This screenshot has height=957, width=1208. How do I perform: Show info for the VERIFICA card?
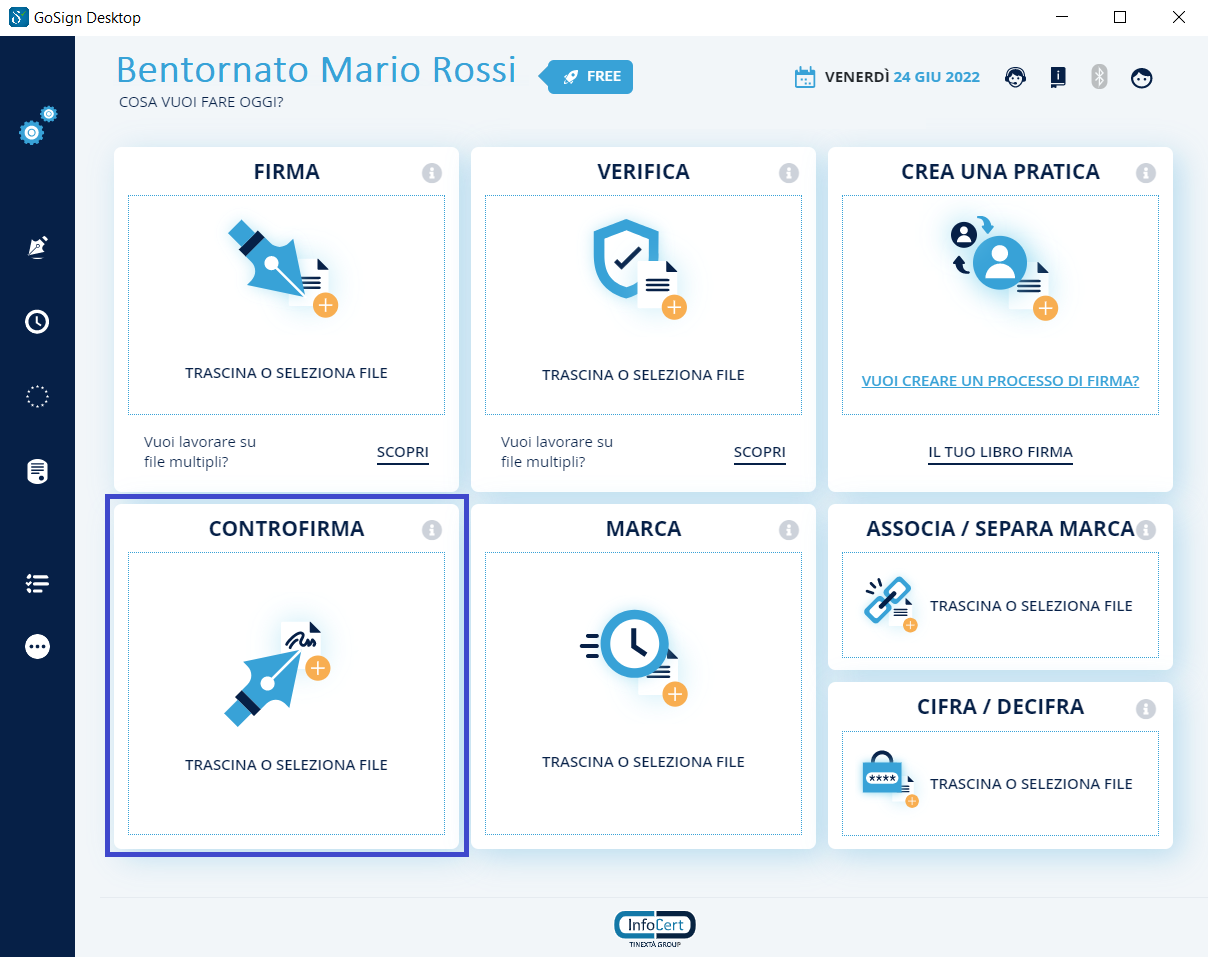click(x=789, y=173)
